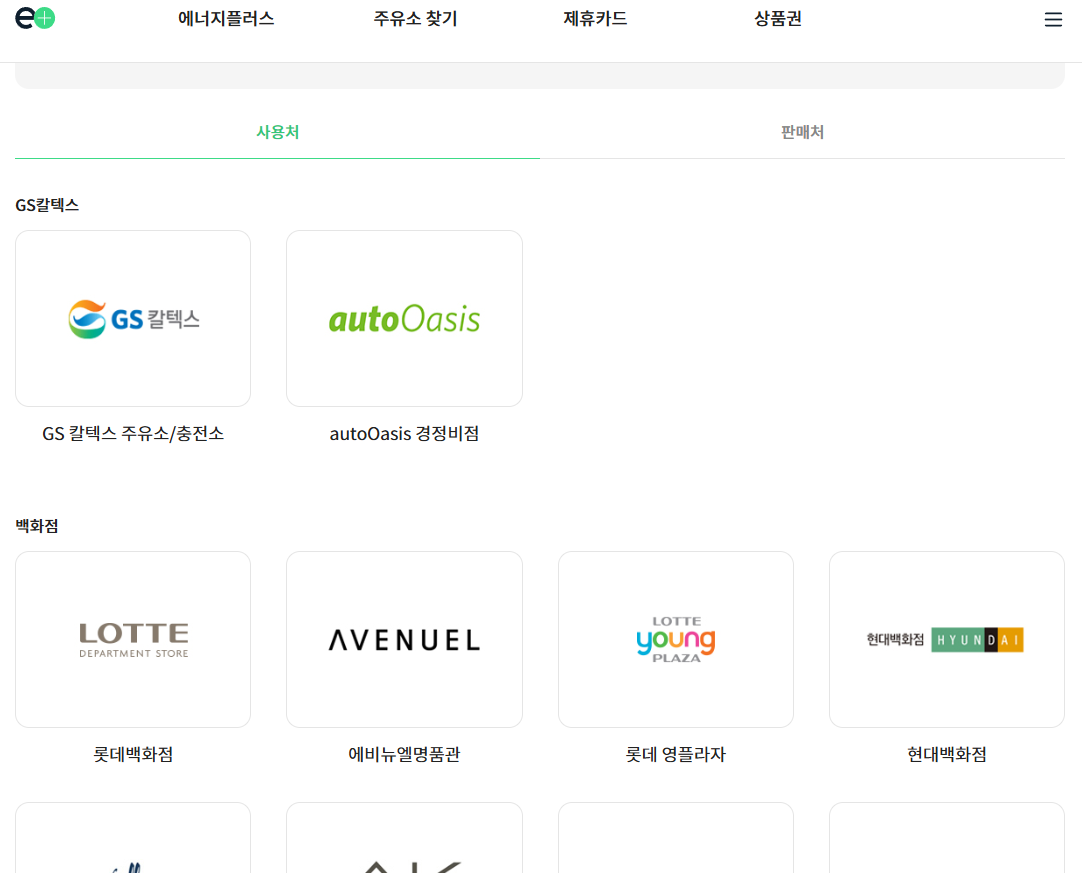This screenshot has width=1082, height=873.
Task: Click the 에비뉴엘명품관 label
Action: [404, 754]
